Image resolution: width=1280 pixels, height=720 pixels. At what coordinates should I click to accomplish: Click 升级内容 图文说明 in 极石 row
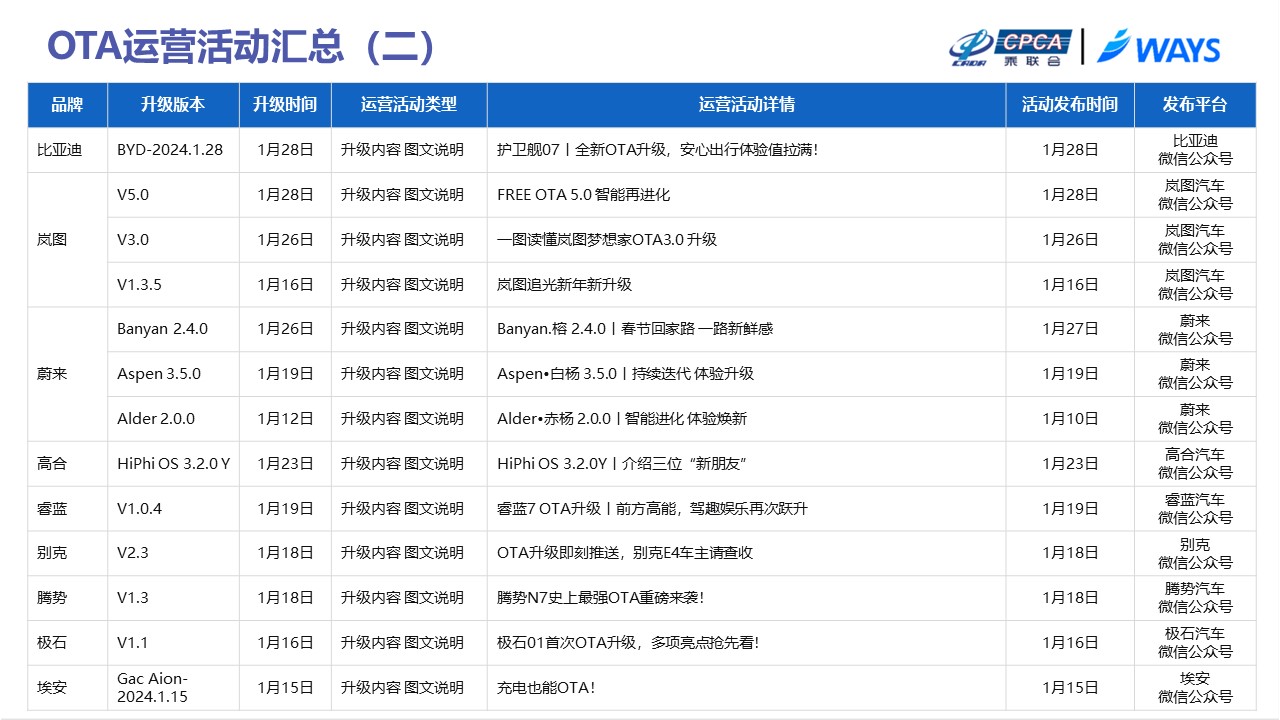pyautogui.click(x=402, y=643)
